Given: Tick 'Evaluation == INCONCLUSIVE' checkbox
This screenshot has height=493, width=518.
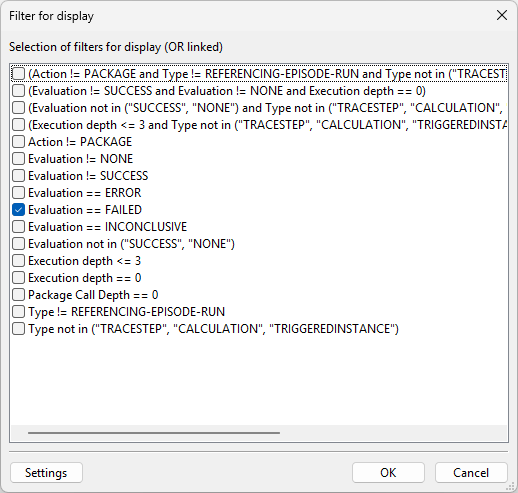Looking at the screenshot, I should (18, 227).
